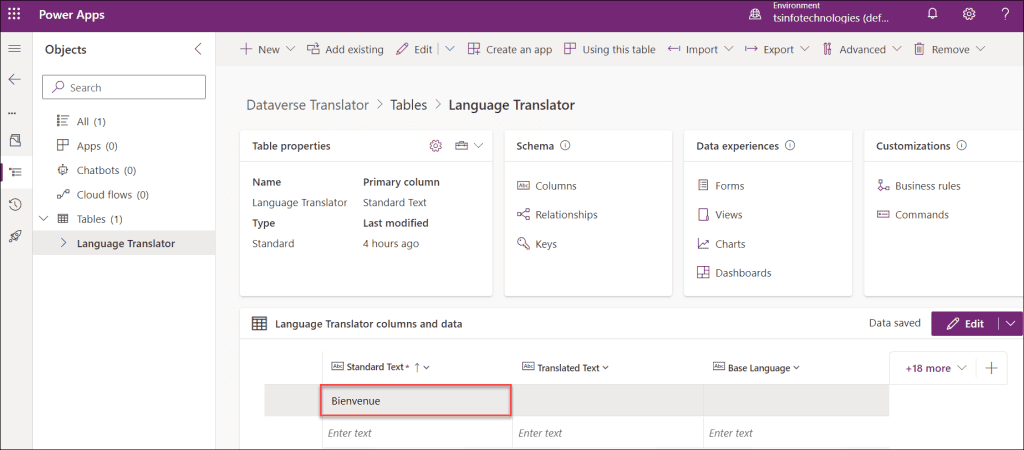Expand the top Edit split arrow
This screenshot has height=450, width=1024.
[450, 49]
